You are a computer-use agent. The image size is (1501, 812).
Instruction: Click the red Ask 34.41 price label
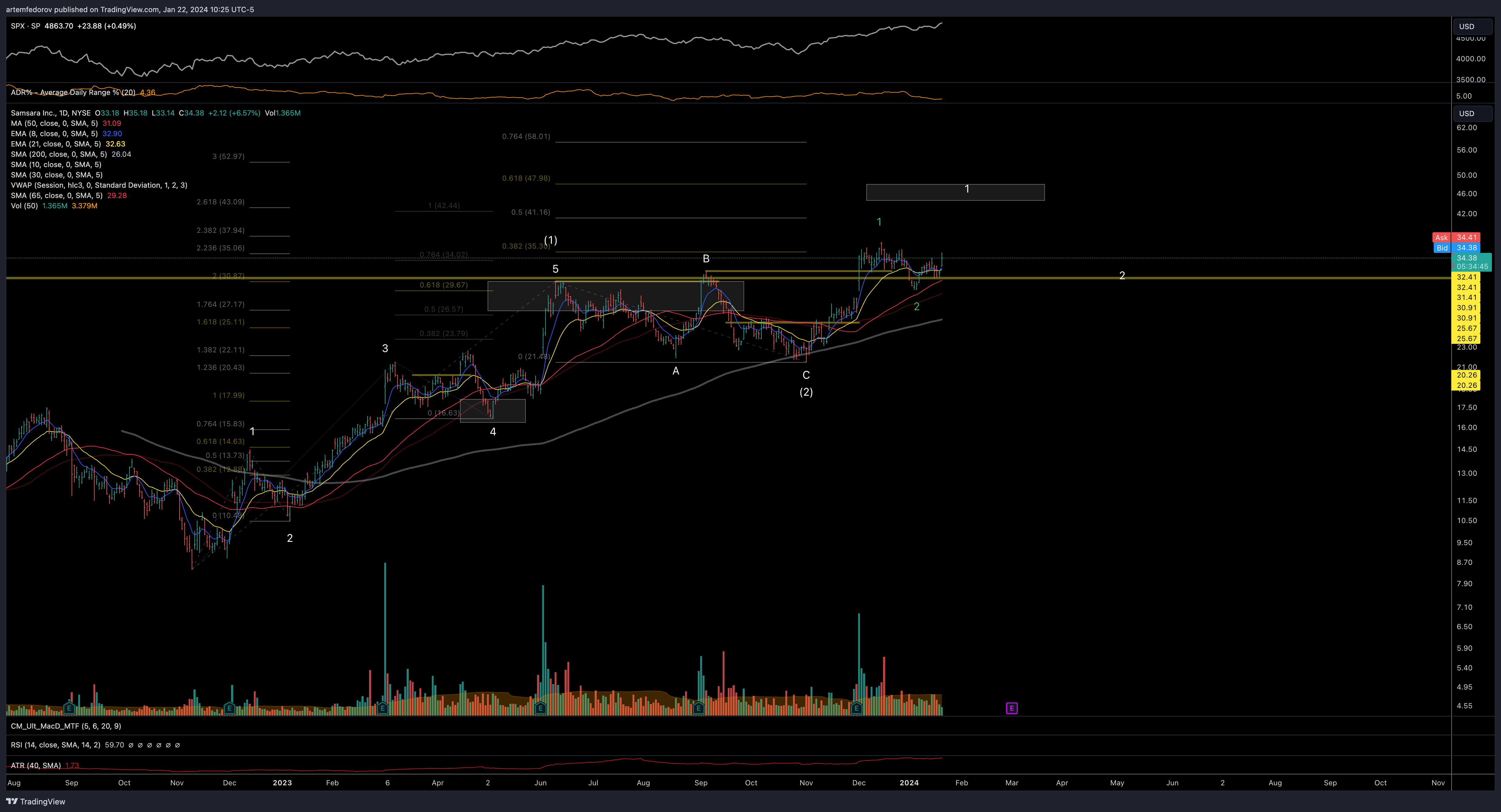(1457, 238)
